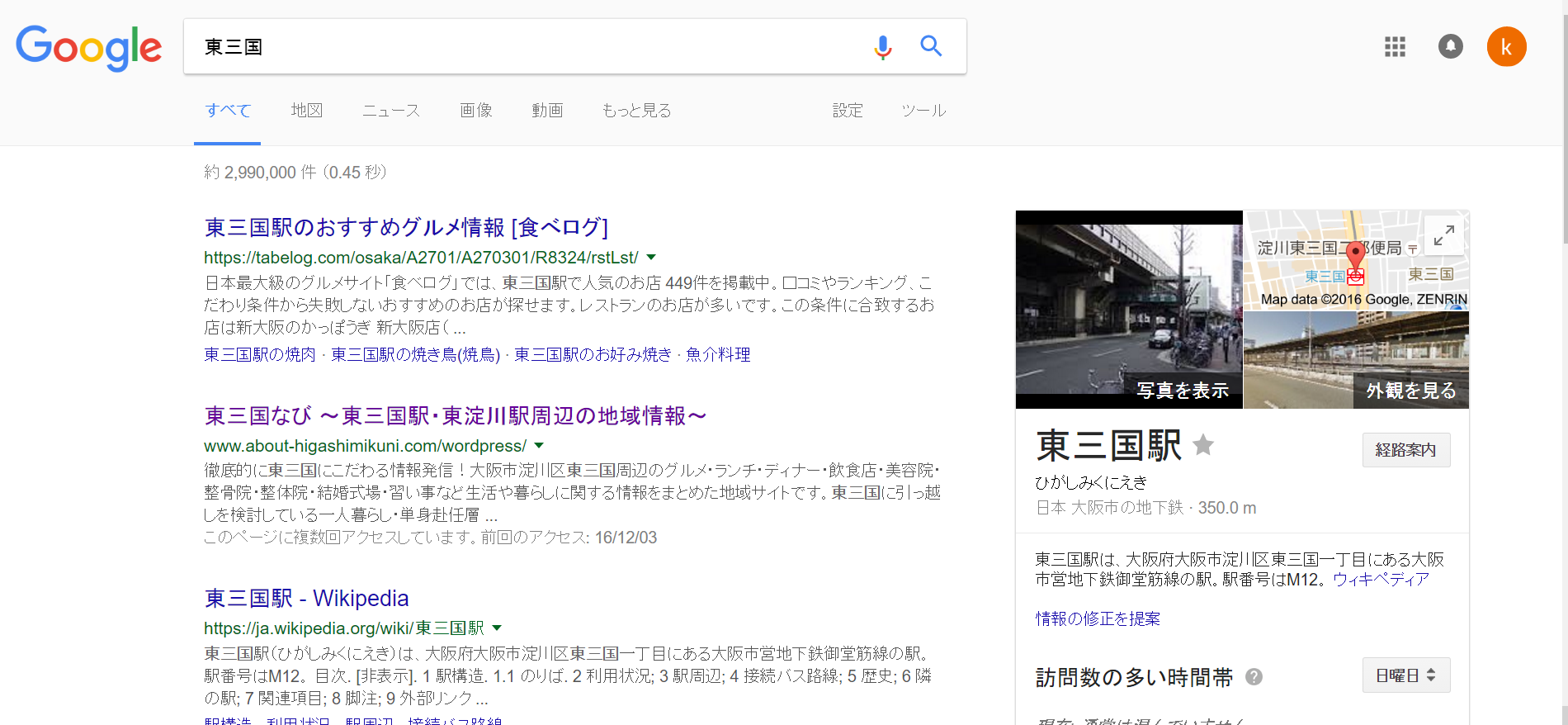
Task: Open the ウィキペディア link in the knowledge panel
Action: click(x=1381, y=580)
